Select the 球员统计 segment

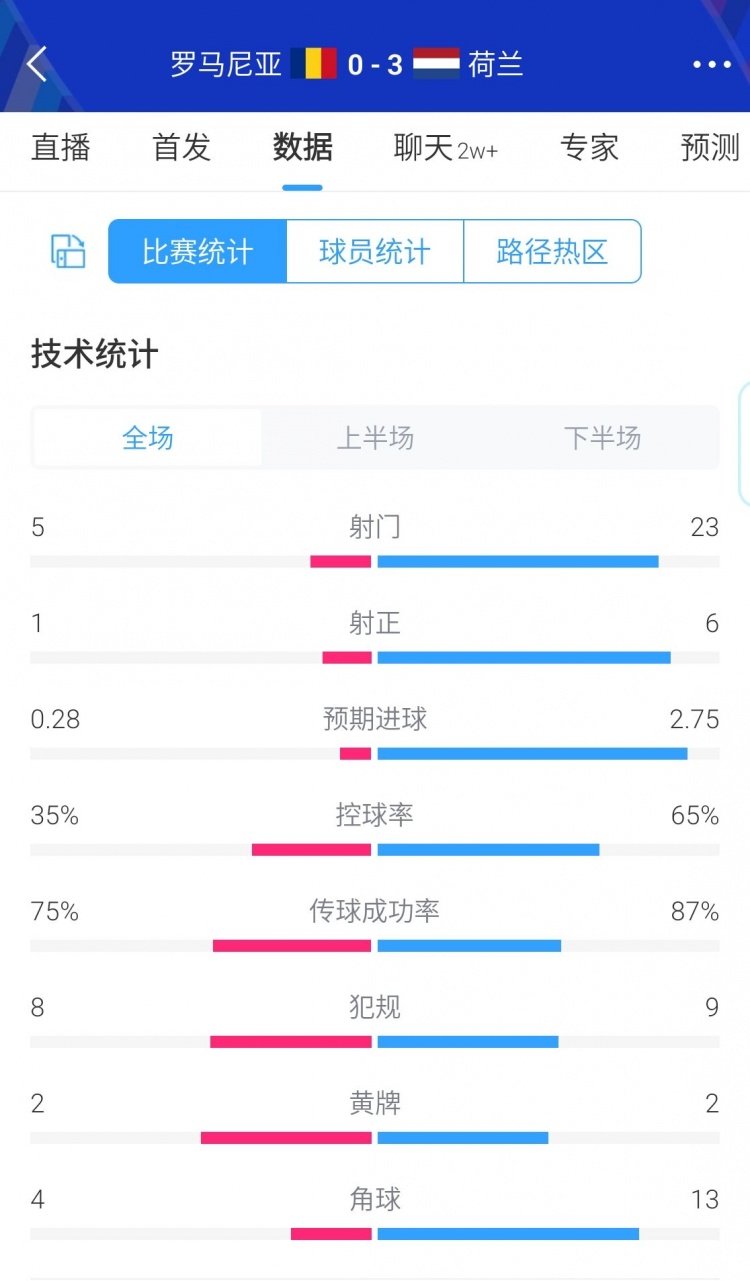point(375,252)
